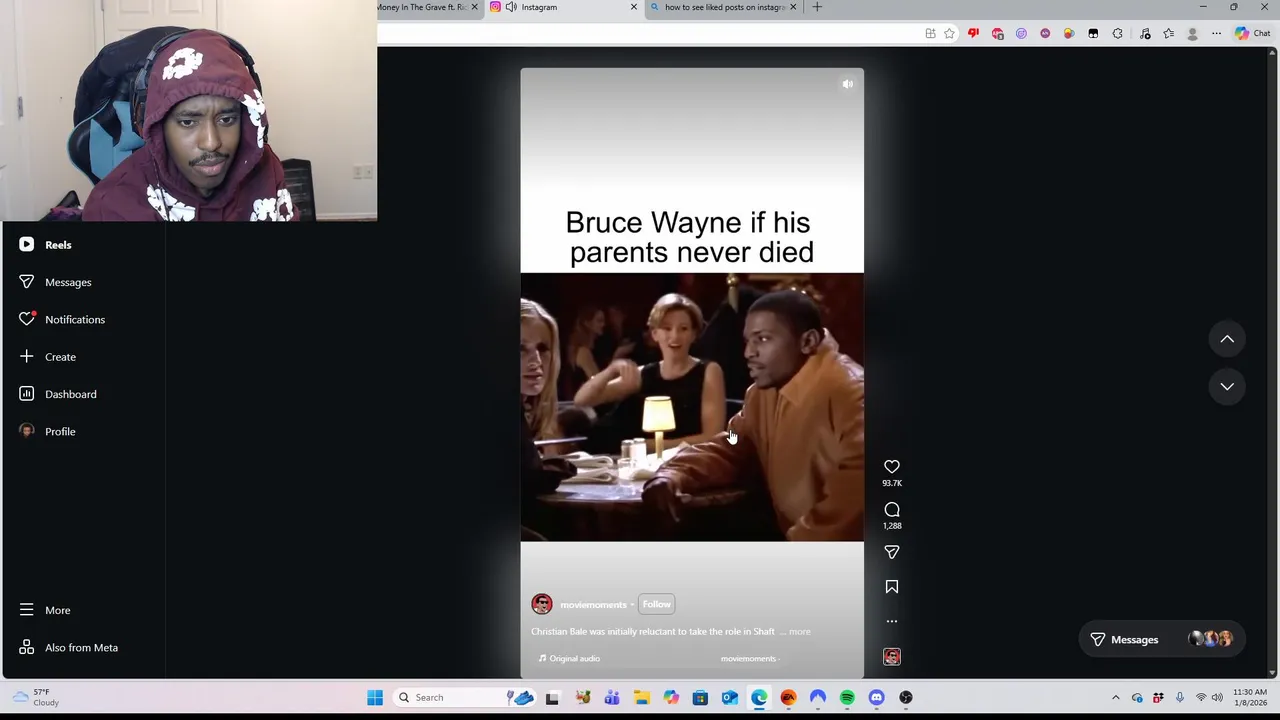Expand the caption with 'more'
This screenshot has width=1280, height=720.
click(800, 632)
